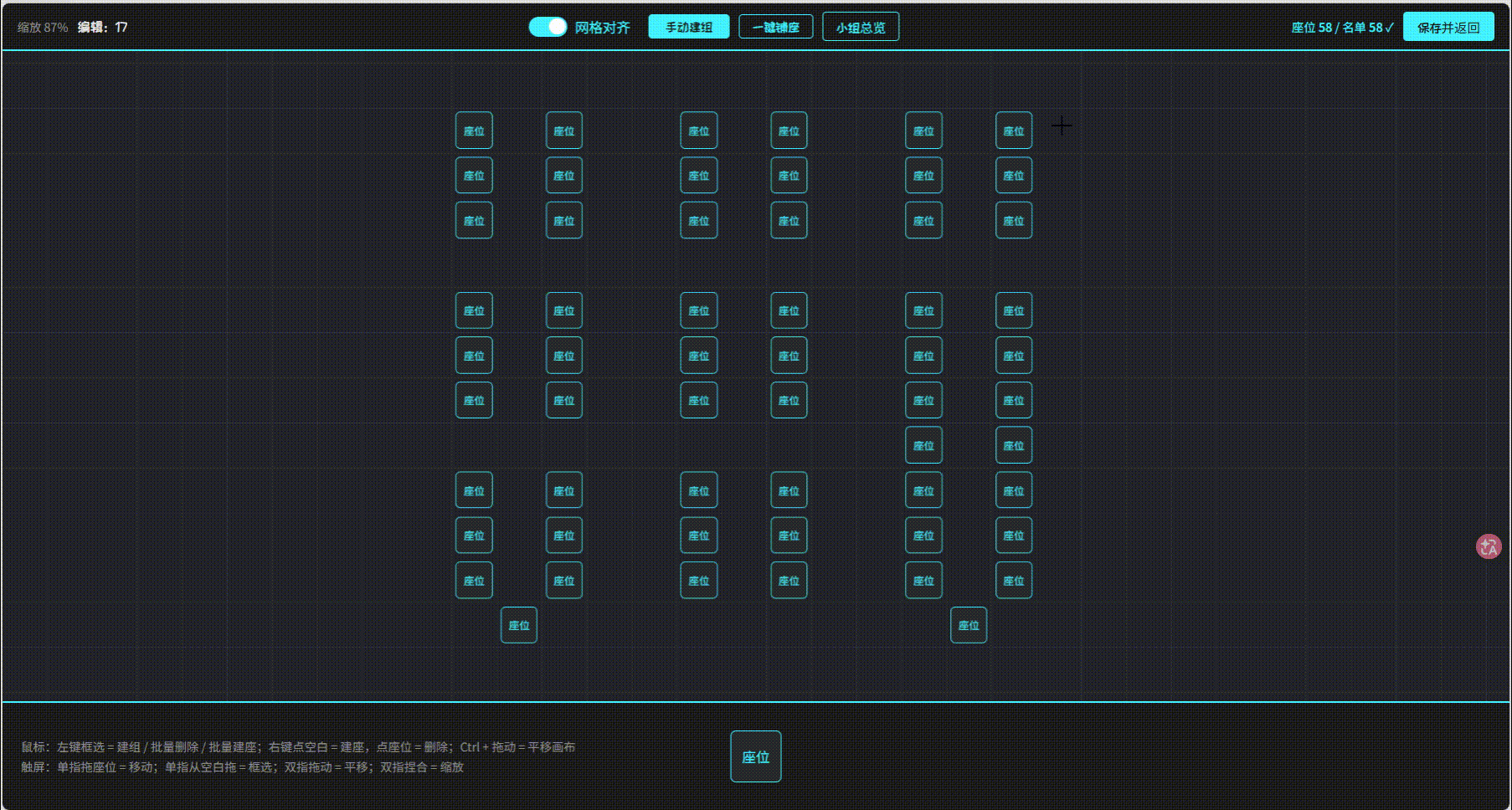1512x810 pixels.
Task: Toggle the 网格对齐 grid snap switch
Action: (x=548, y=27)
